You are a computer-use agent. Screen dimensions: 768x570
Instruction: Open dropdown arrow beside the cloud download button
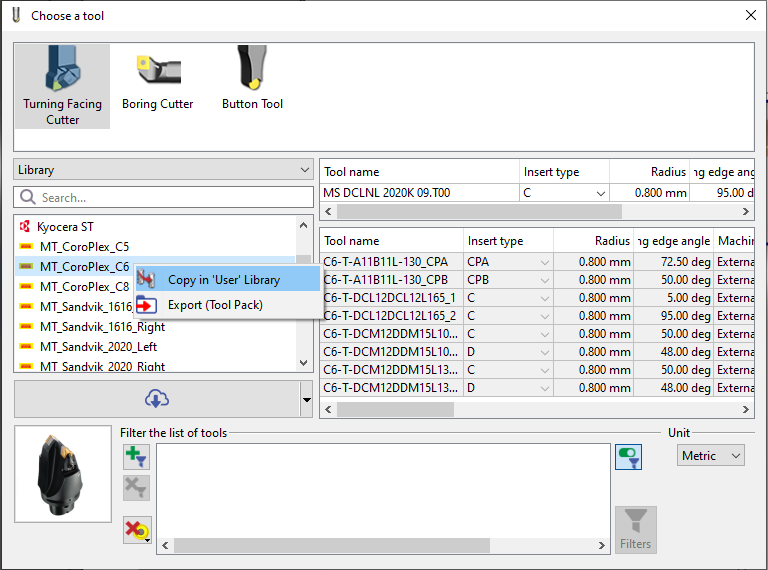click(x=306, y=400)
